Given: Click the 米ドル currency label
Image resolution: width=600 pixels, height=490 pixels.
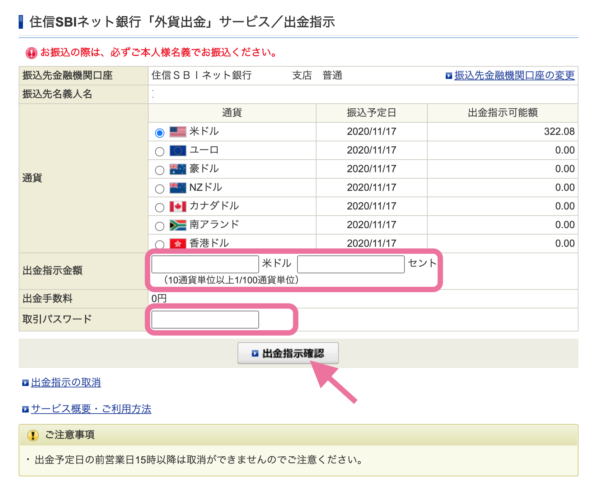Looking at the screenshot, I should pyautogui.click(x=204, y=132).
